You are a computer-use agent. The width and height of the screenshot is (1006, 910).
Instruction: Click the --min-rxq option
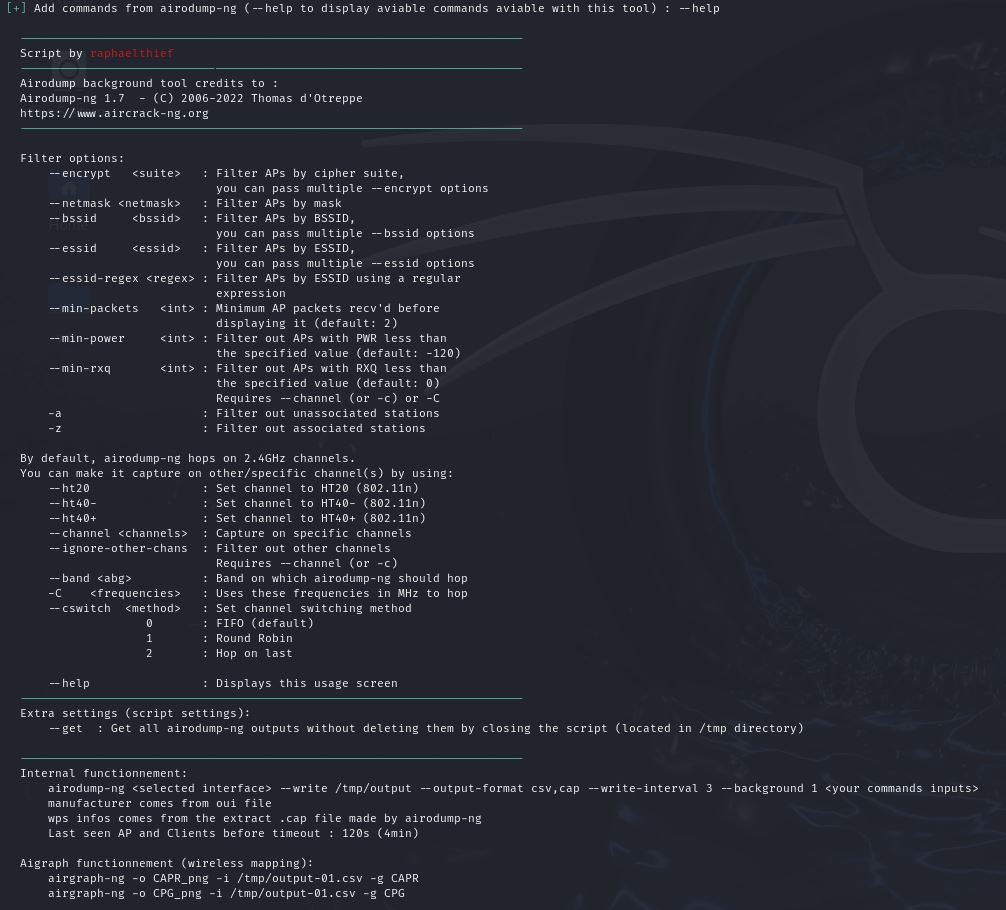click(x=79, y=368)
